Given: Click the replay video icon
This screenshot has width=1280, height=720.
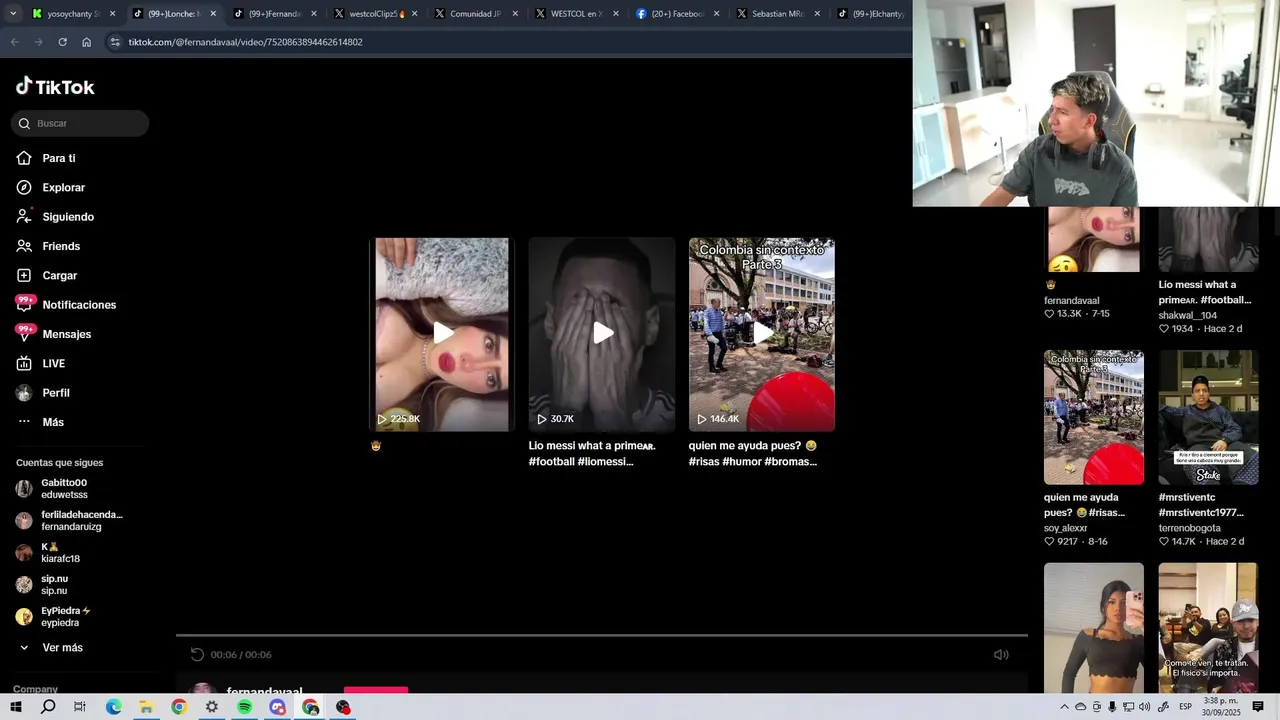Looking at the screenshot, I should (x=197, y=654).
